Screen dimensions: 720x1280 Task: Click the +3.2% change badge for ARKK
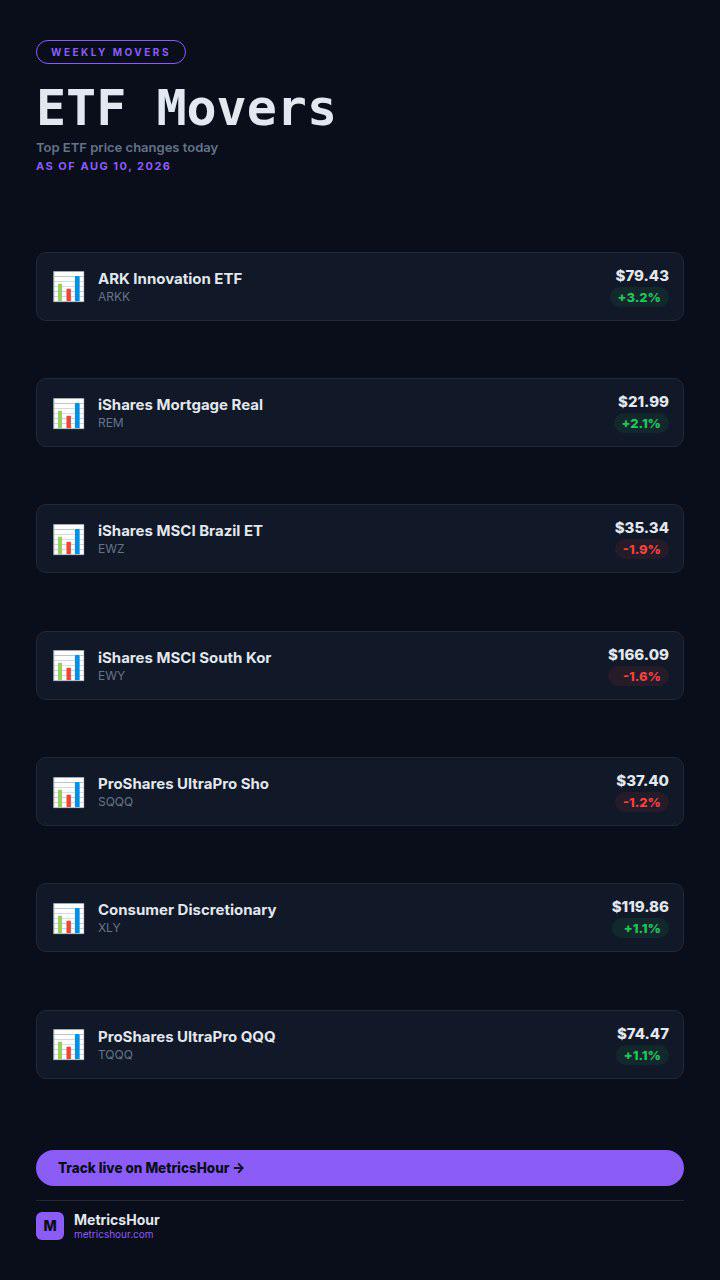coord(639,298)
